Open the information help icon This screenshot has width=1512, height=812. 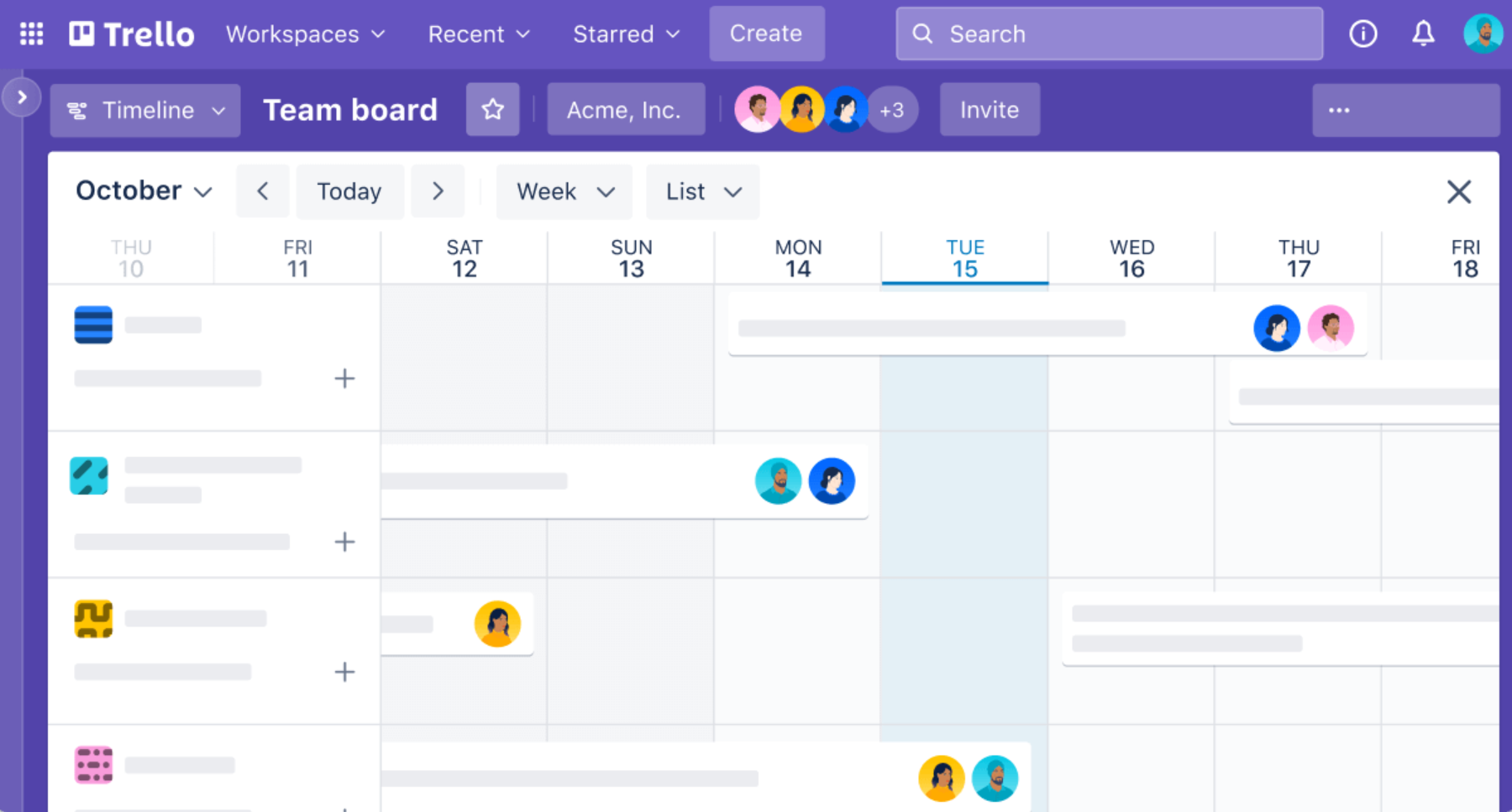pyautogui.click(x=1362, y=34)
